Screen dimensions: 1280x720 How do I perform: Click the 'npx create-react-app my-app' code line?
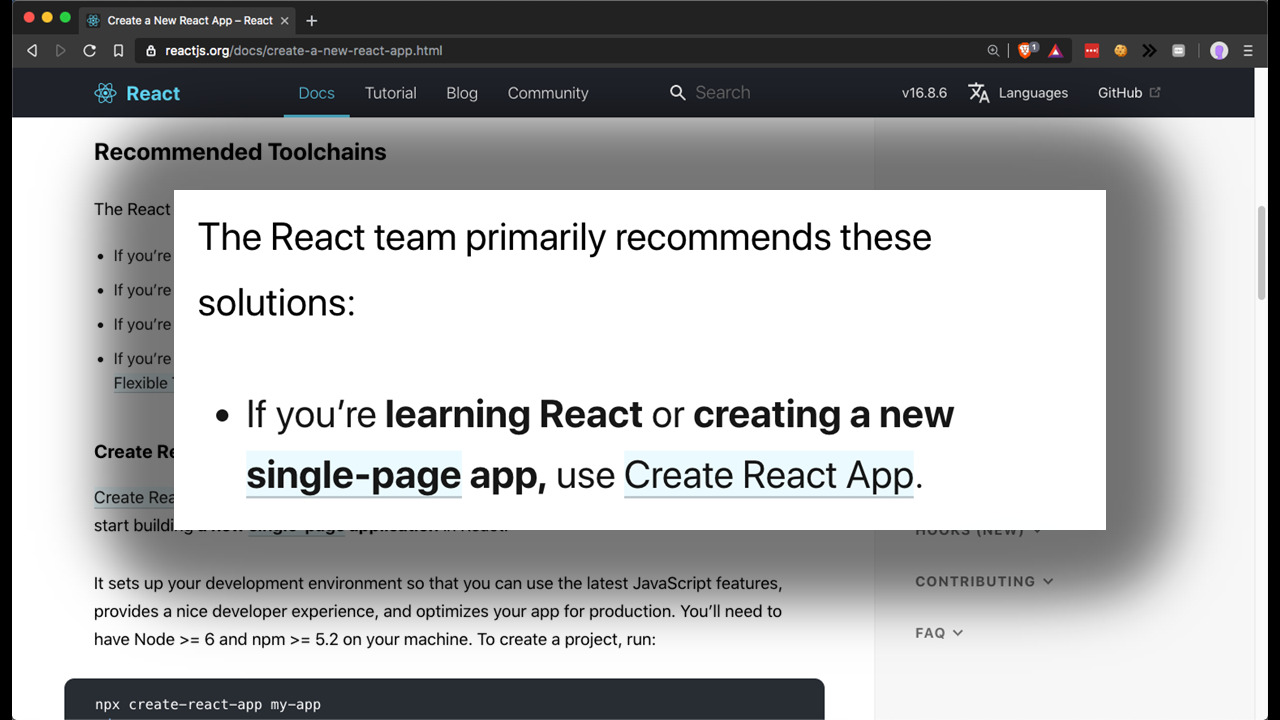(x=208, y=704)
